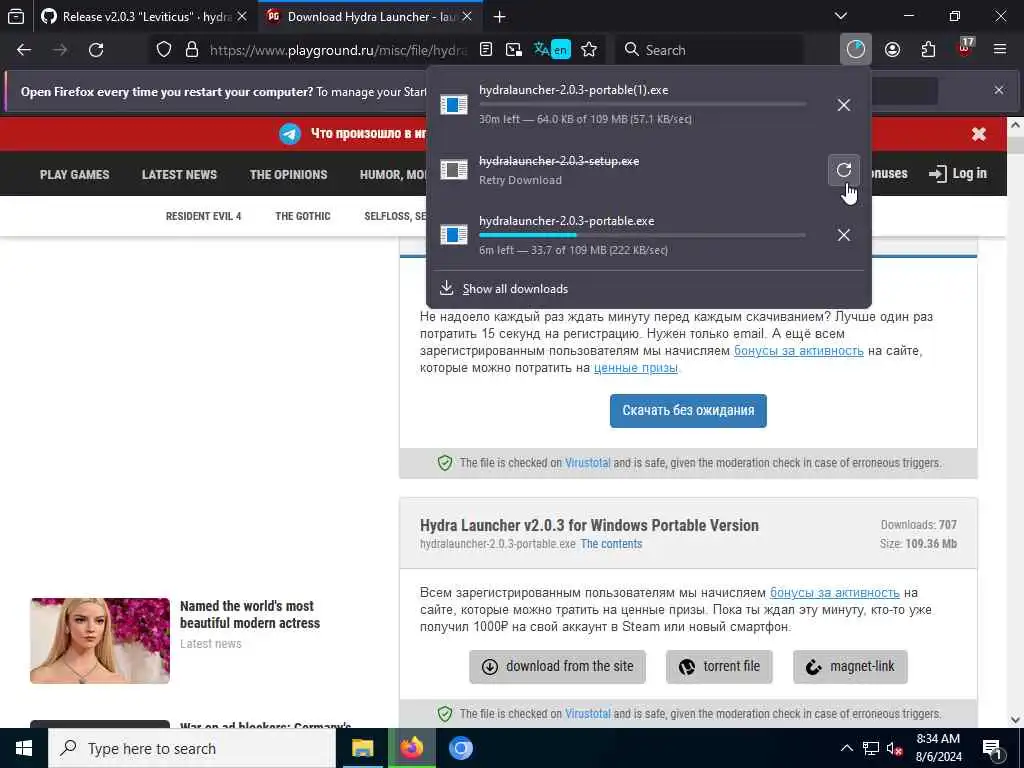Image resolution: width=1024 pixels, height=768 pixels.
Task: Click the blue Скачать без ожидания button
Action: [x=688, y=411]
